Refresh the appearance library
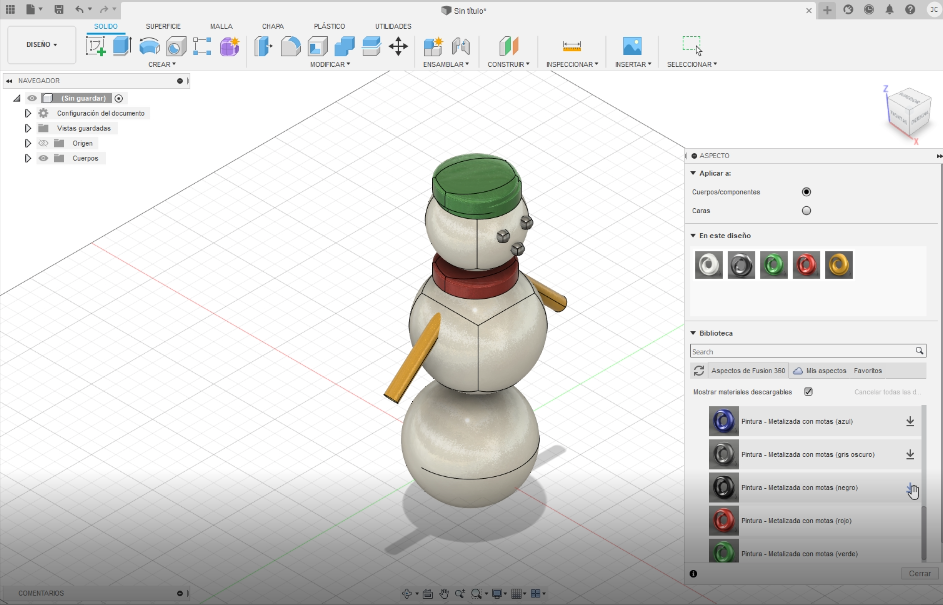 pos(698,370)
